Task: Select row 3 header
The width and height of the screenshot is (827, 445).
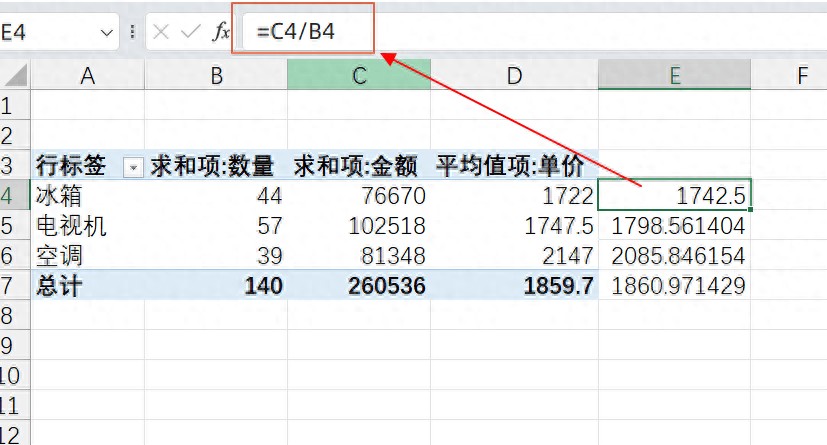Action: click(x=10, y=166)
